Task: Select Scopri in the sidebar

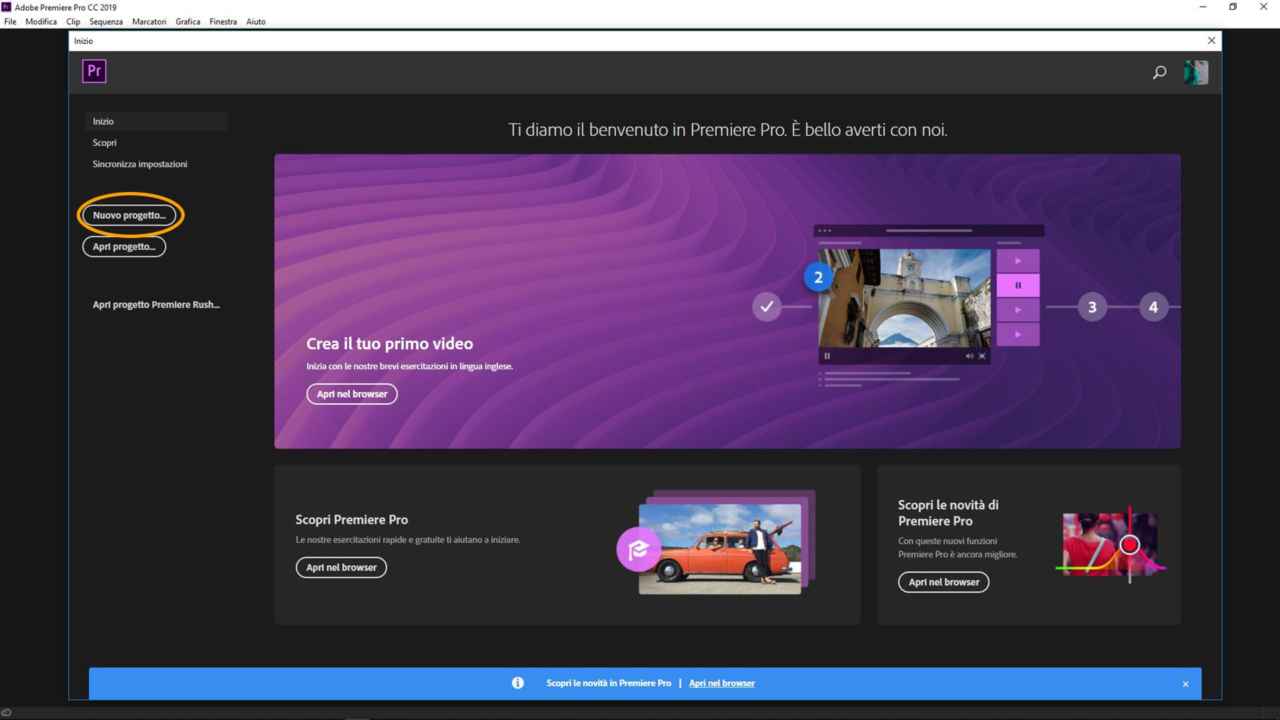Action: tap(105, 143)
